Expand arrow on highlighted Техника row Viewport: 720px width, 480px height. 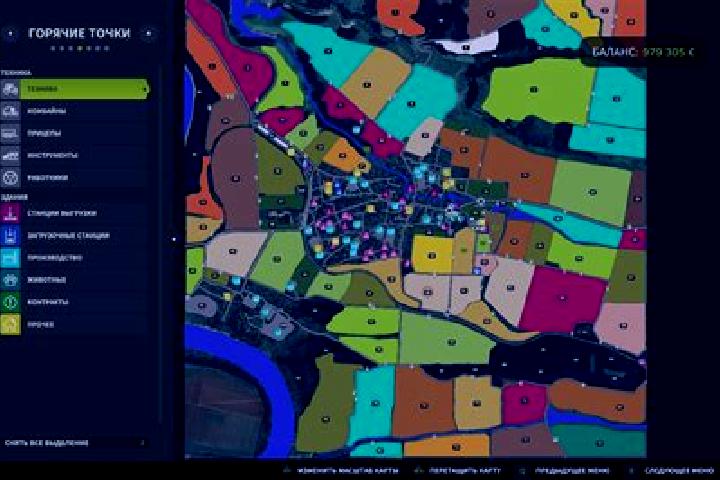[145, 89]
